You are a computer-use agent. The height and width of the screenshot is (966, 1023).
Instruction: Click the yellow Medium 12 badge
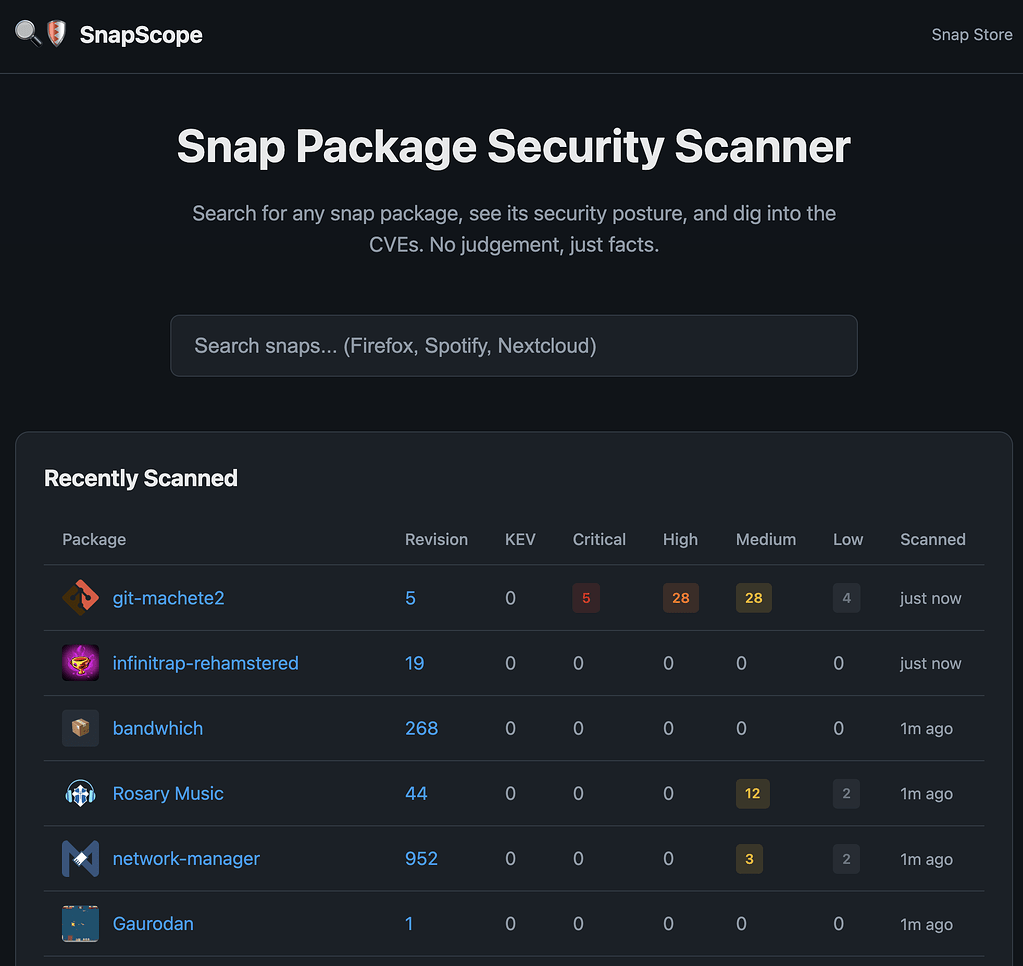point(753,793)
